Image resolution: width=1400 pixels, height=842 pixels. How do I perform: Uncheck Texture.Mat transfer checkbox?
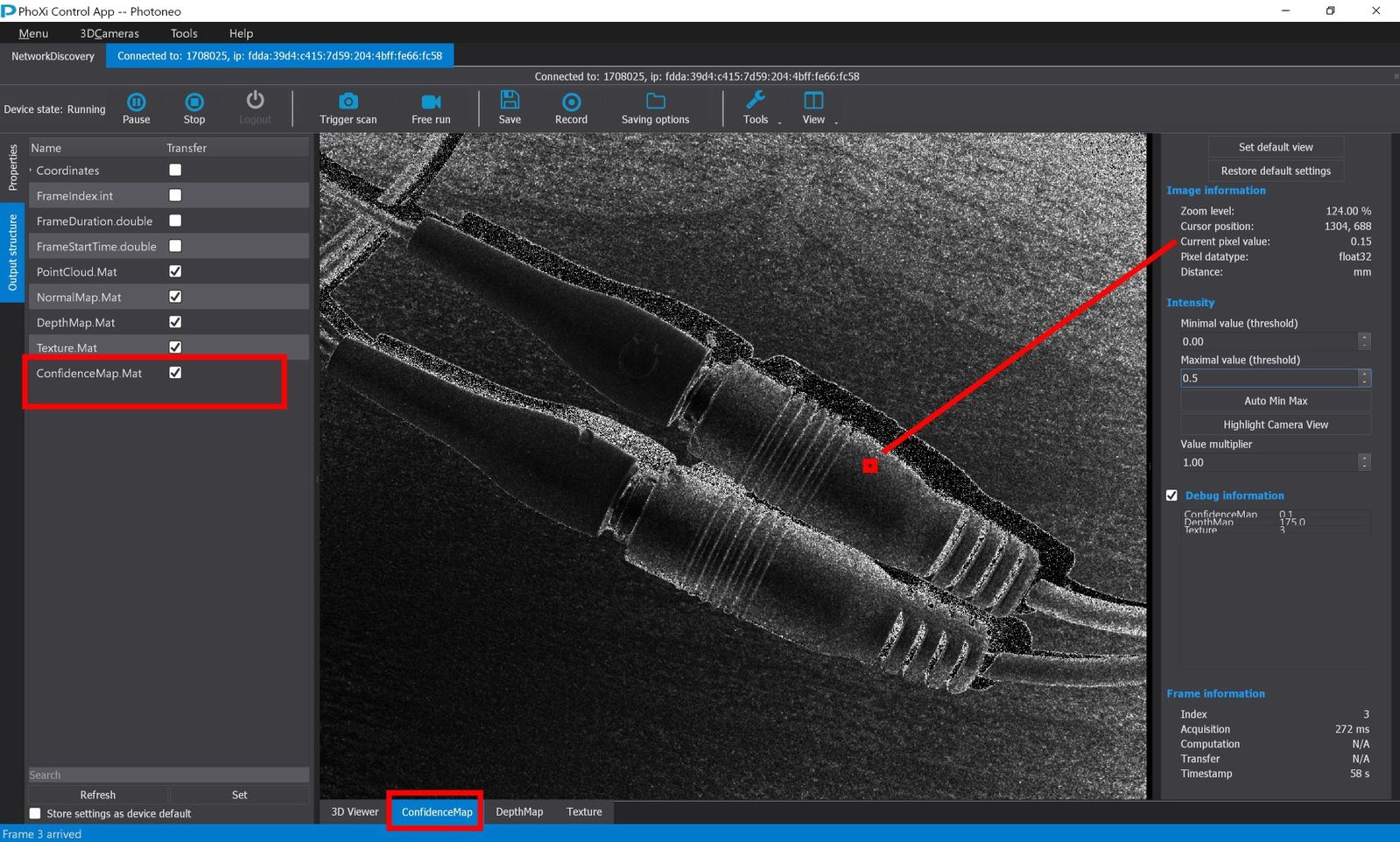click(x=175, y=347)
